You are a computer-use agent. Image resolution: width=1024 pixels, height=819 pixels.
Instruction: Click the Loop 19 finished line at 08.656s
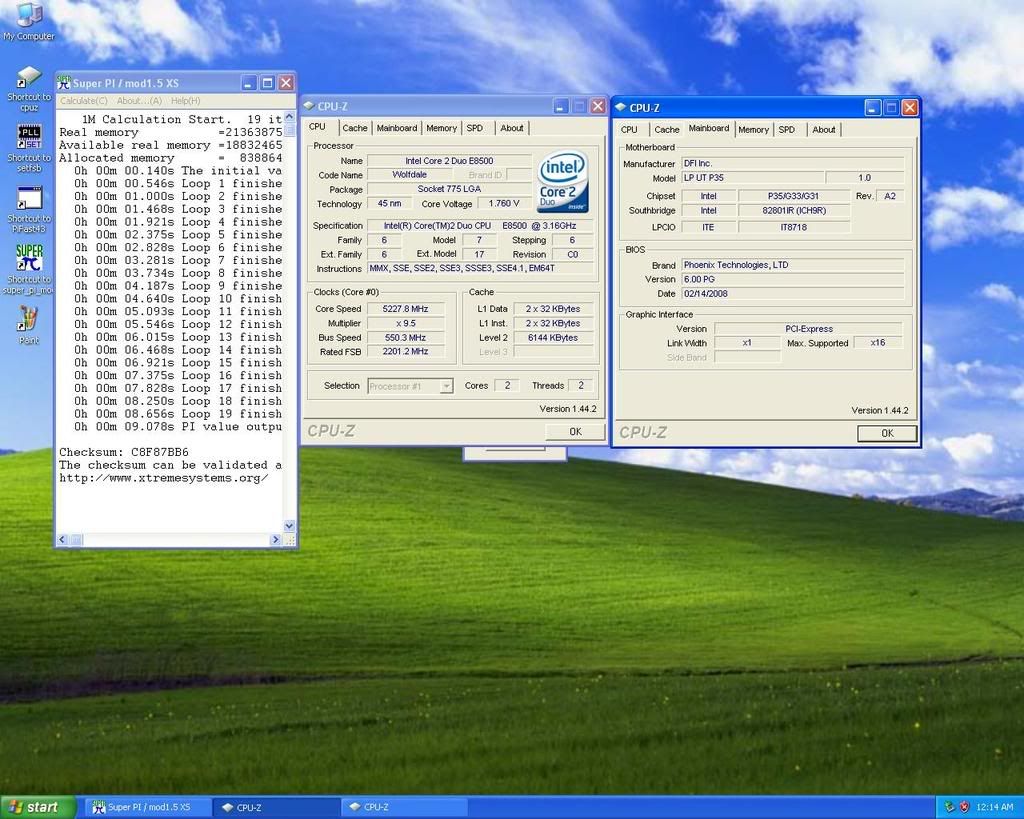click(178, 413)
